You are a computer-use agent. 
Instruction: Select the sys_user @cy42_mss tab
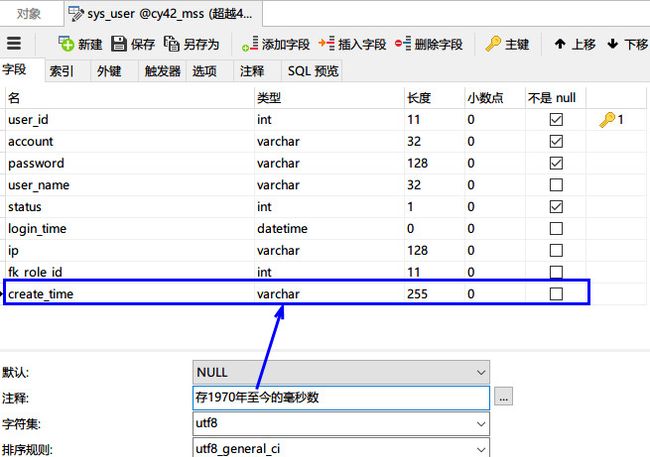tap(163, 14)
